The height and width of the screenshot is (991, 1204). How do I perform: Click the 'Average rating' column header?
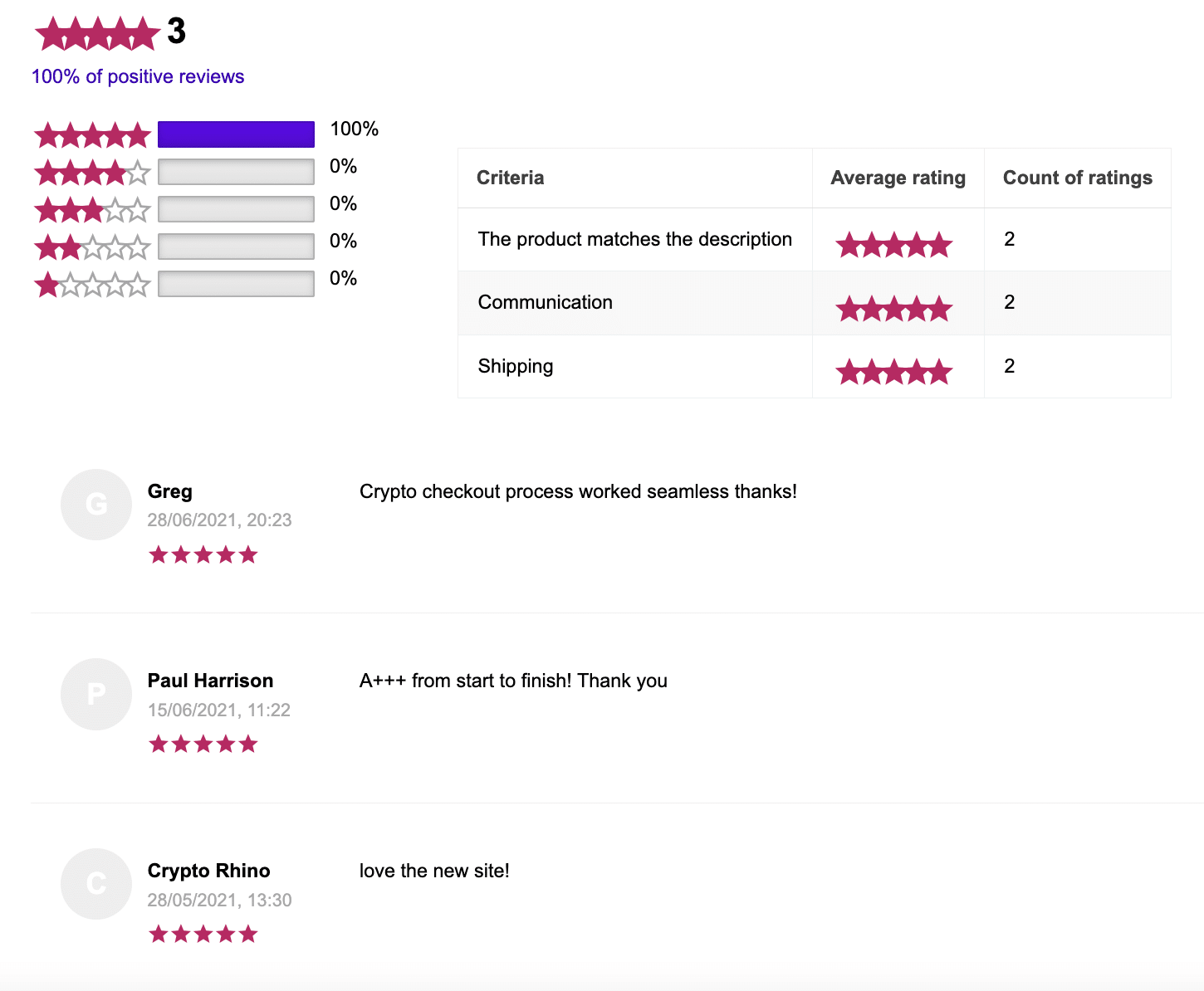[x=898, y=178]
